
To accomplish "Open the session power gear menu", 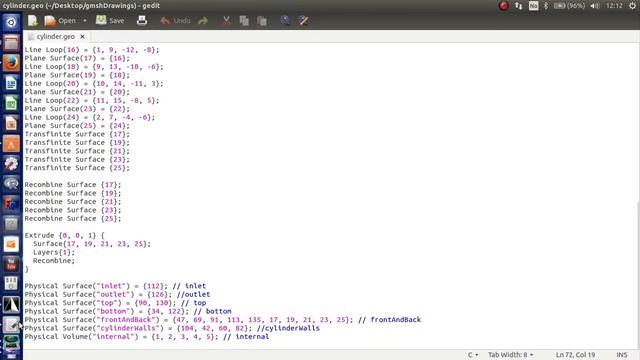I will (x=632, y=6).
